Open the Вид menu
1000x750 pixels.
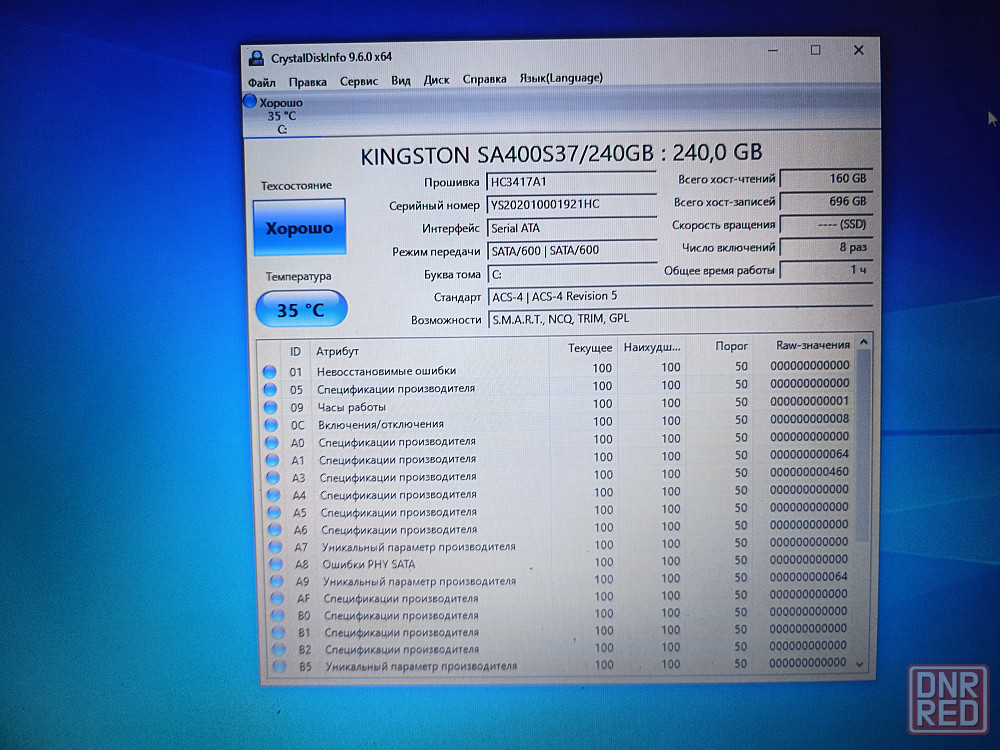[401, 80]
